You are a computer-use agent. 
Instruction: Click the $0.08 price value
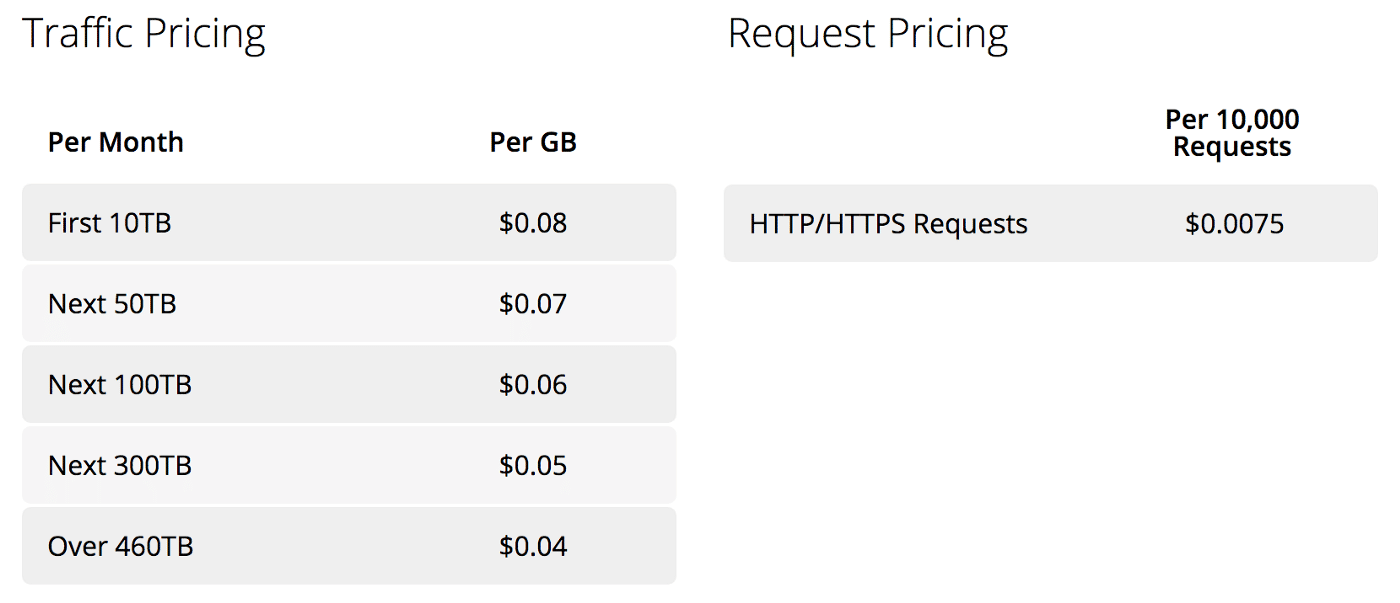pos(533,222)
